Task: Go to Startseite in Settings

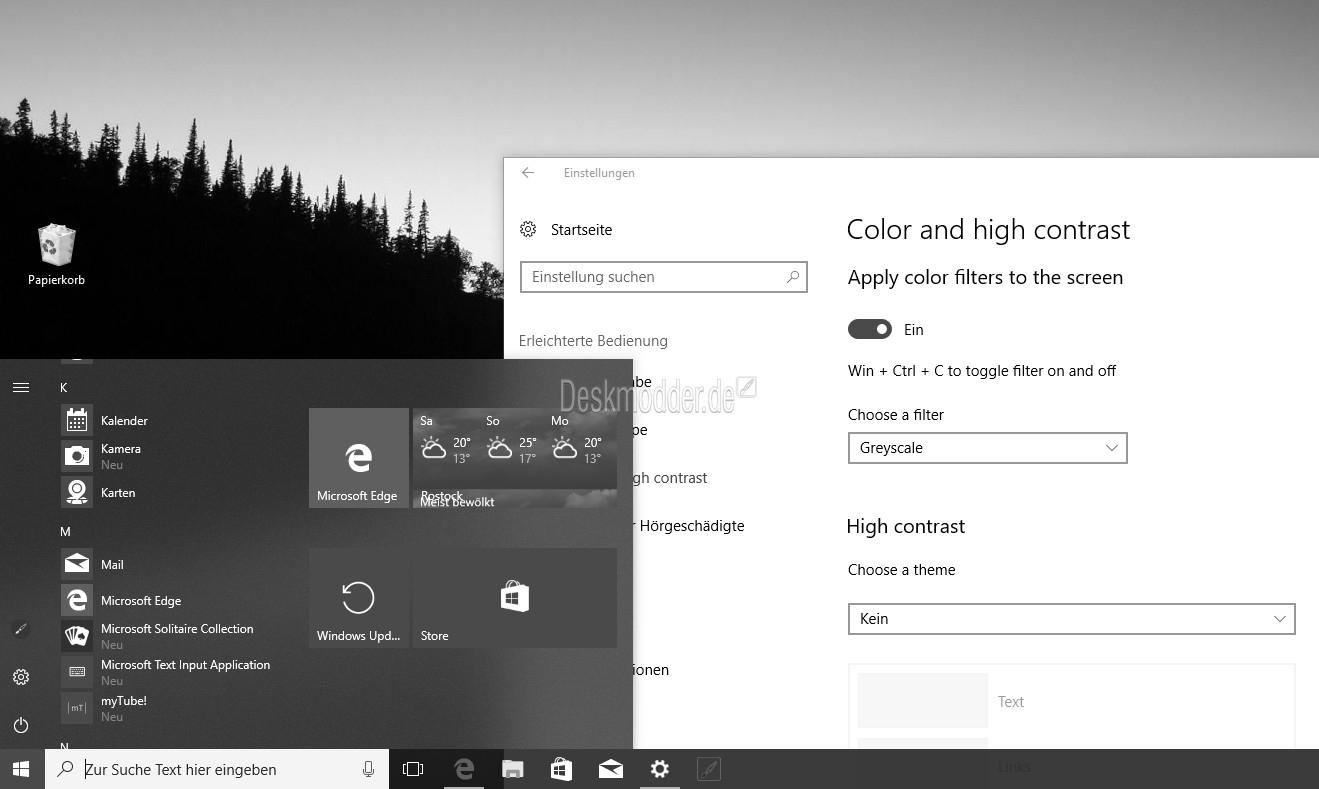Action: click(566, 230)
